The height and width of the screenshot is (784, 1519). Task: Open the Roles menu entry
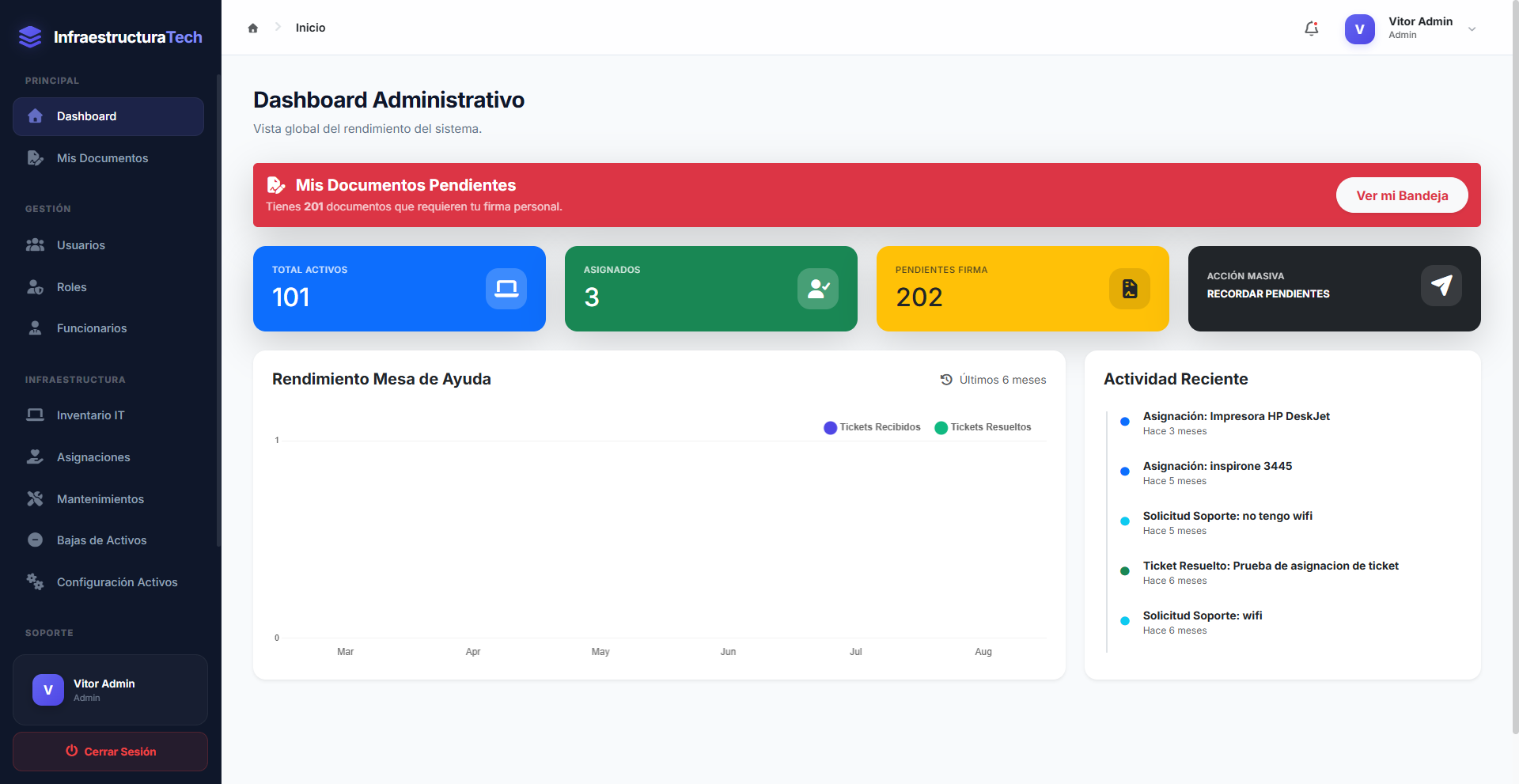[x=108, y=287]
